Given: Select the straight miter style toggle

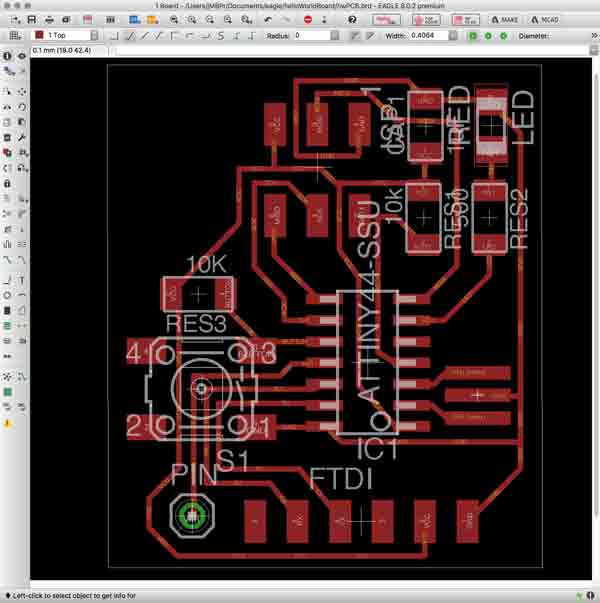Looking at the screenshot, I should click(x=370, y=36).
